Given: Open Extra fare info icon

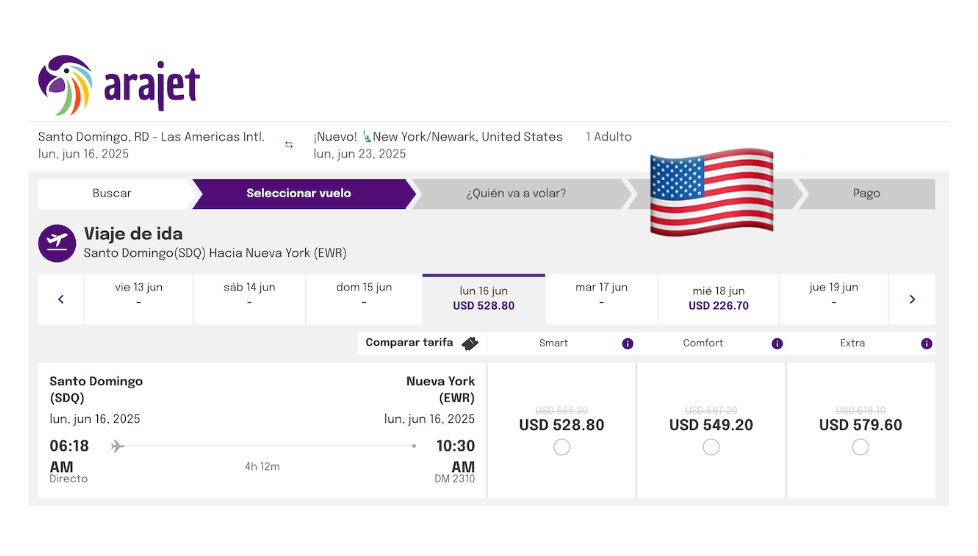Looking at the screenshot, I should (927, 344).
